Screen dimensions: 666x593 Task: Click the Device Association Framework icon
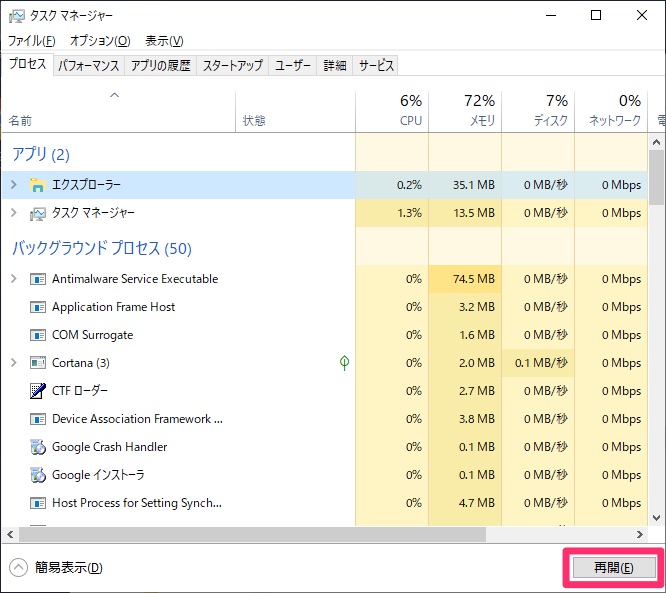pyautogui.click(x=38, y=419)
